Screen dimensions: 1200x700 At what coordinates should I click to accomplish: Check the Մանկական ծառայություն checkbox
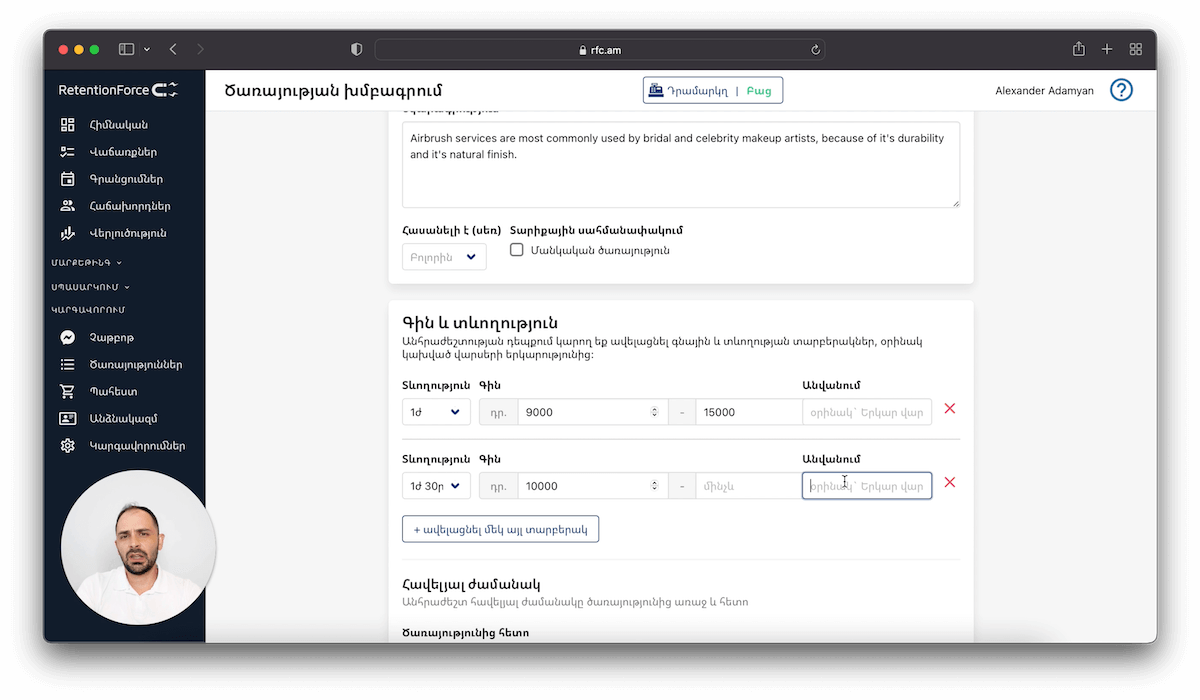[x=517, y=250]
